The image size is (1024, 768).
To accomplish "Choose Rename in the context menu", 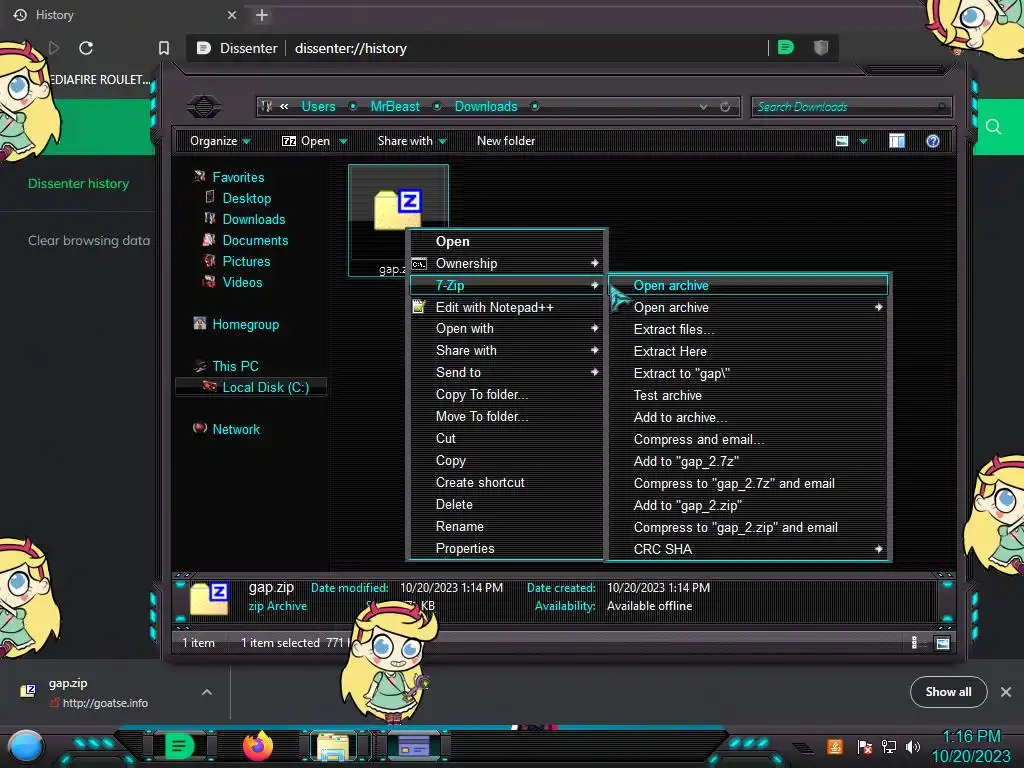I will [x=505, y=526].
